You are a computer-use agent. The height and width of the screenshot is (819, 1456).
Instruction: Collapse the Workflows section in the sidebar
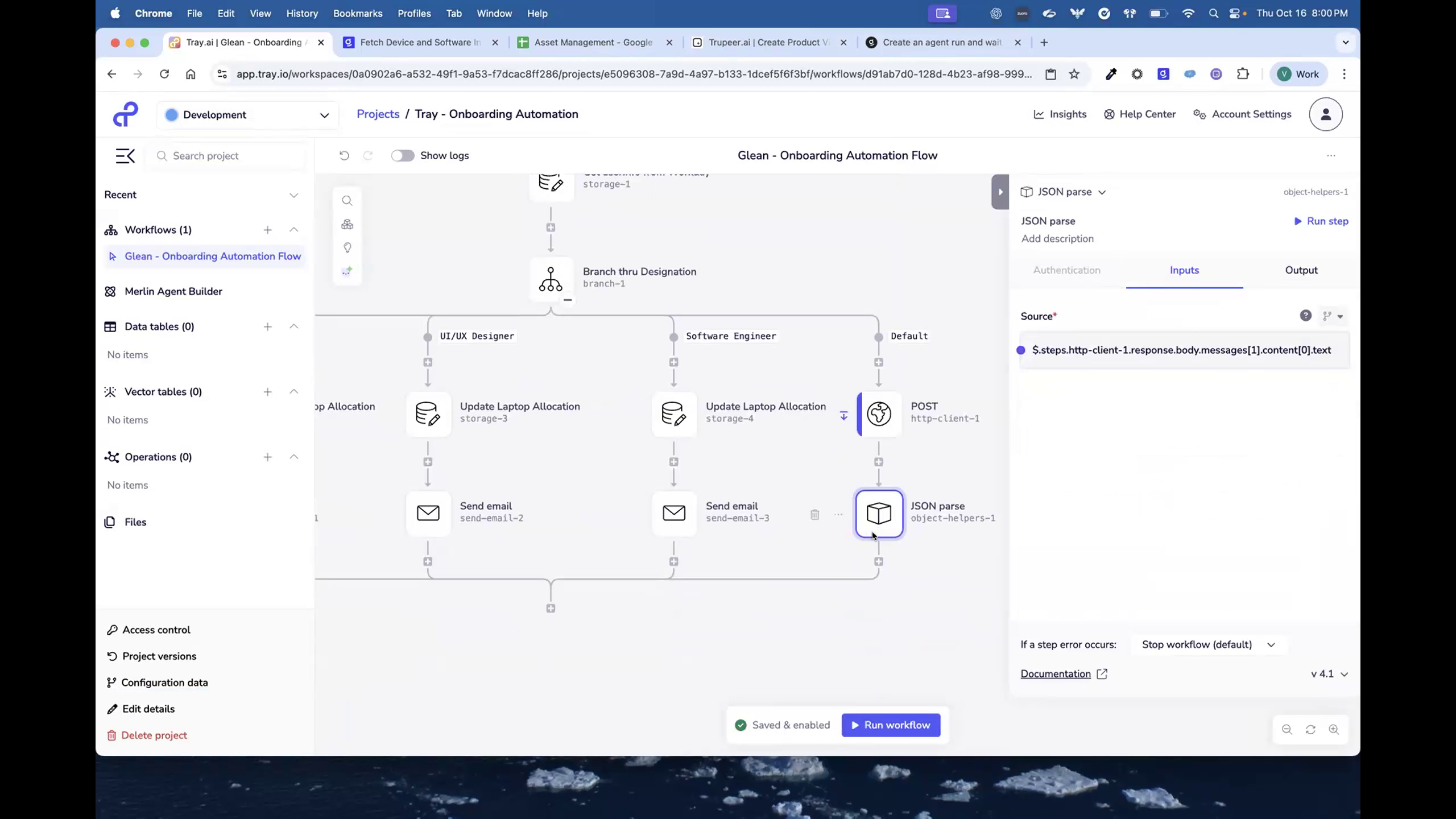(293, 230)
